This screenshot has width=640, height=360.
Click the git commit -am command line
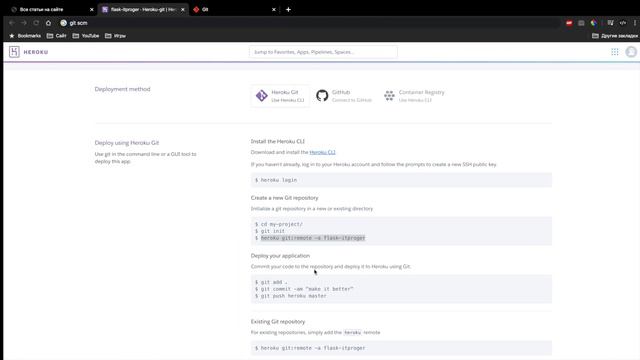click(x=304, y=289)
